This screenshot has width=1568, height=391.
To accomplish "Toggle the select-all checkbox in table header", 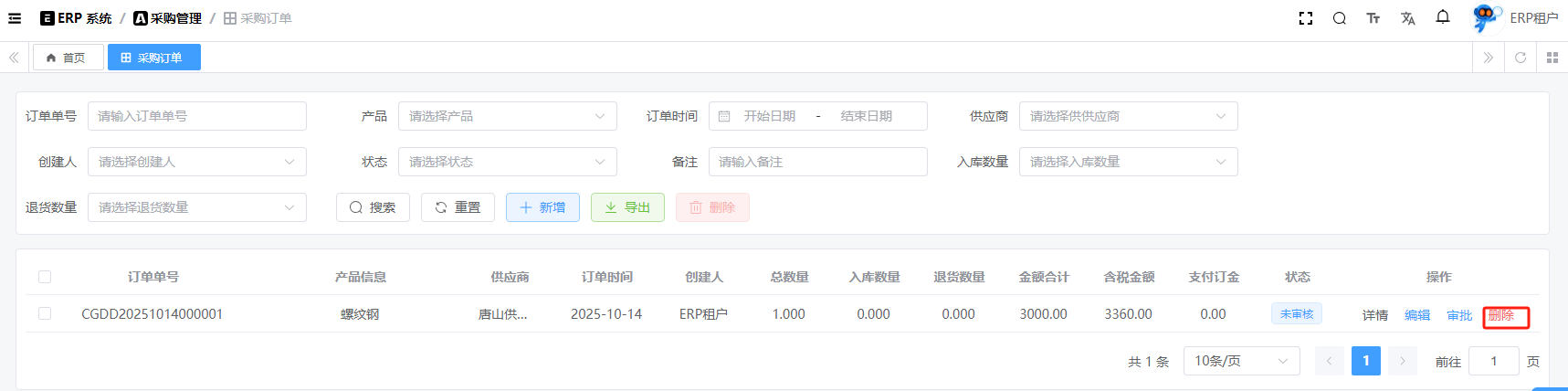I will click(x=45, y=277).
